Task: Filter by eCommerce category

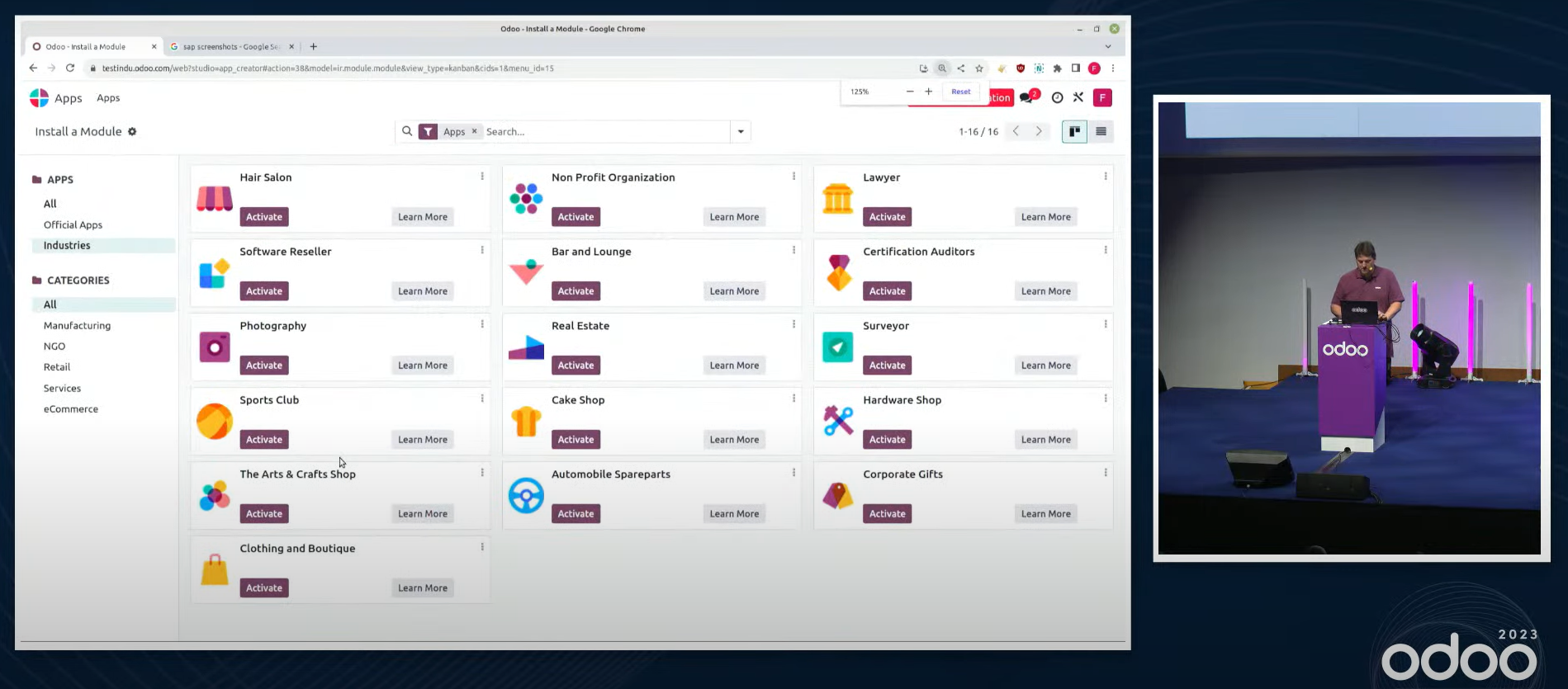Action: pyautogui.click(x=71, y=409)
